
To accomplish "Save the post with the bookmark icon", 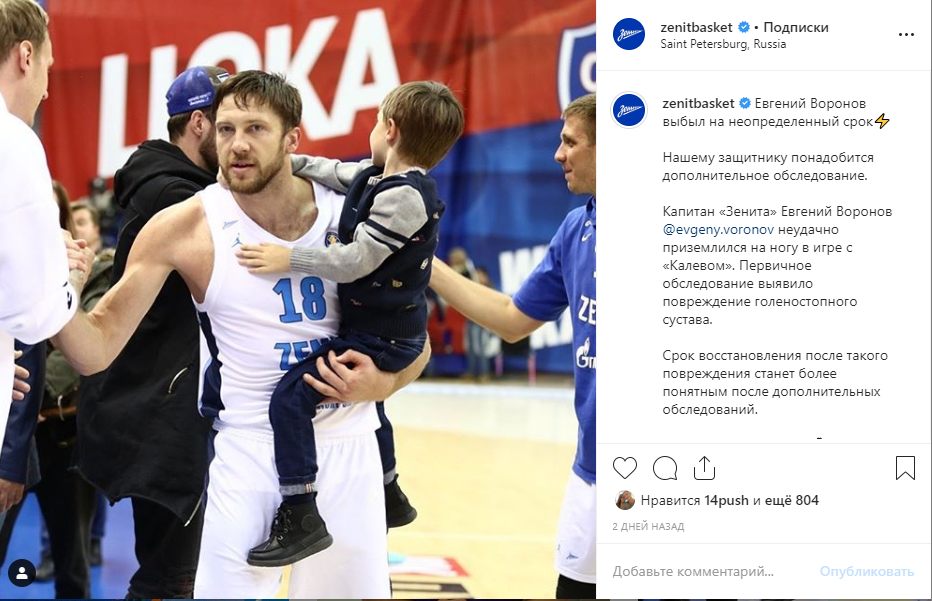I will 905,468.
